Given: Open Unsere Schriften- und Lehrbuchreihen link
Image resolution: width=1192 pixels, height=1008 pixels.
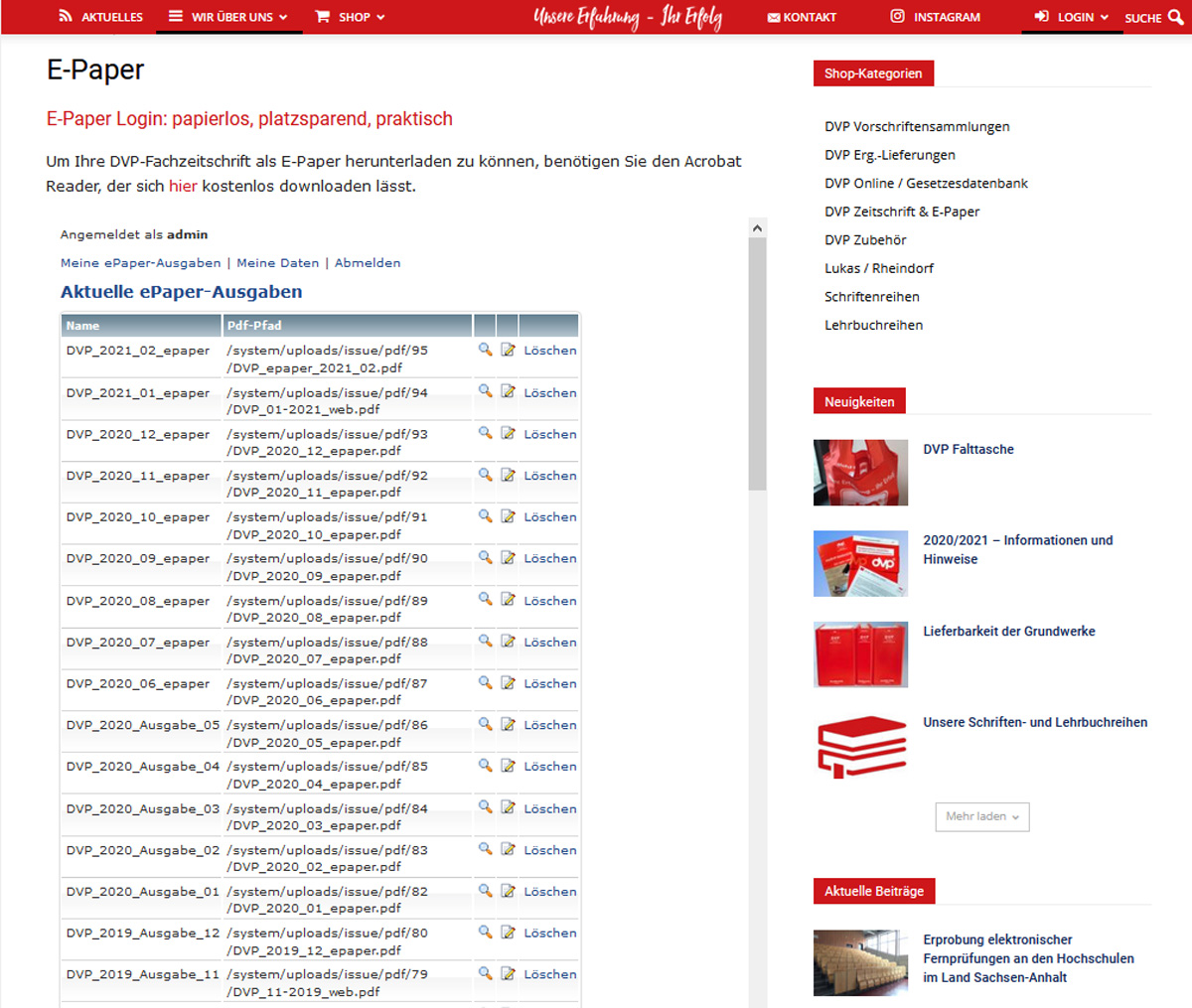Looking at the screenshot, I should pos(1035,722).
